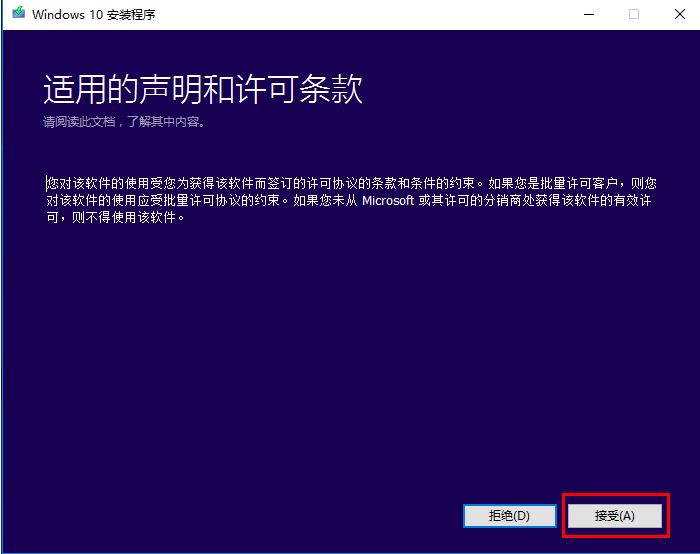Click blank title bar area left of minimize
The width and height of the screenshot is (700, 554).
pos(400,14)
